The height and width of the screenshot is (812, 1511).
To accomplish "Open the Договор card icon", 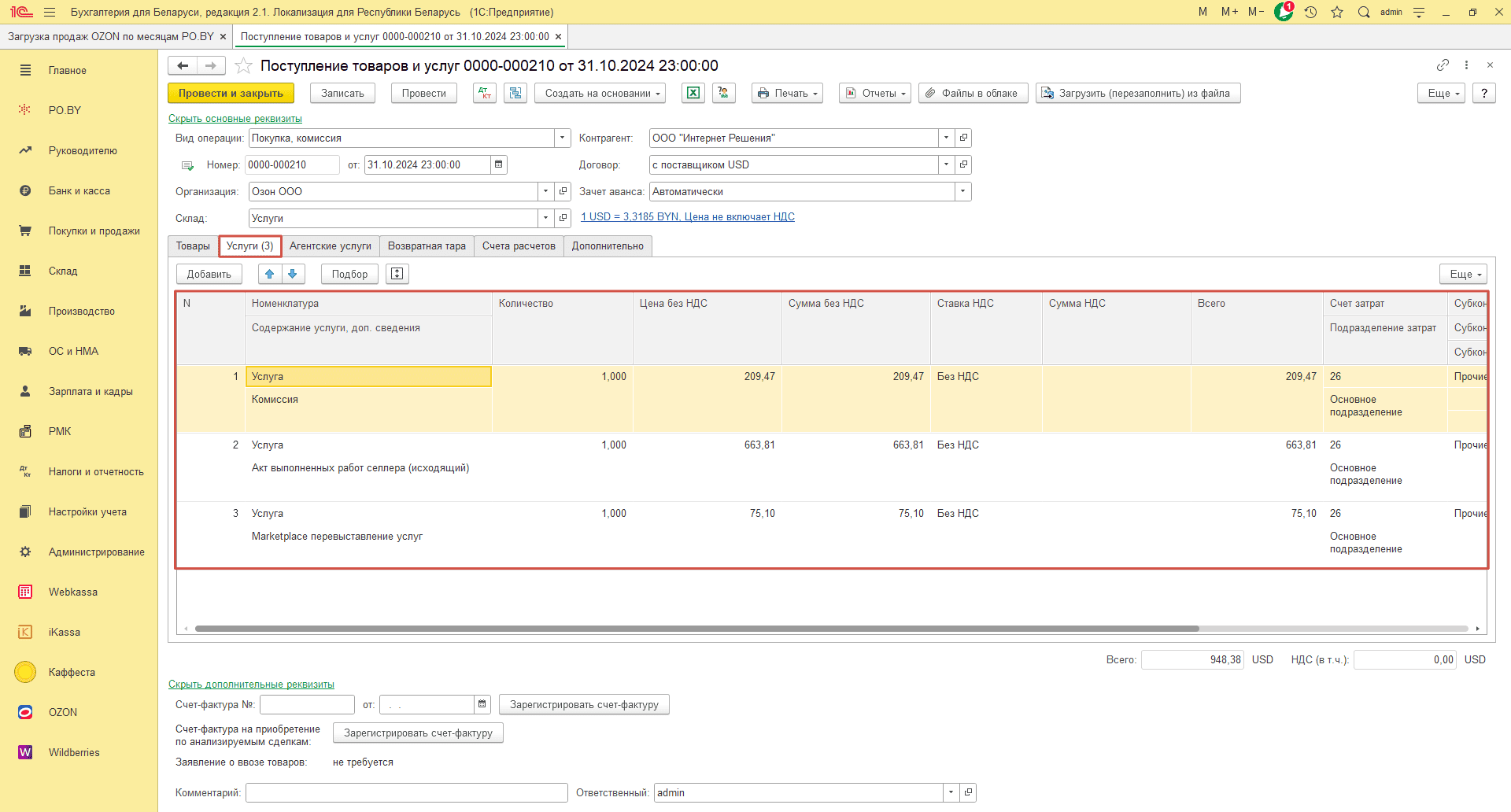I will click(963, 164).
